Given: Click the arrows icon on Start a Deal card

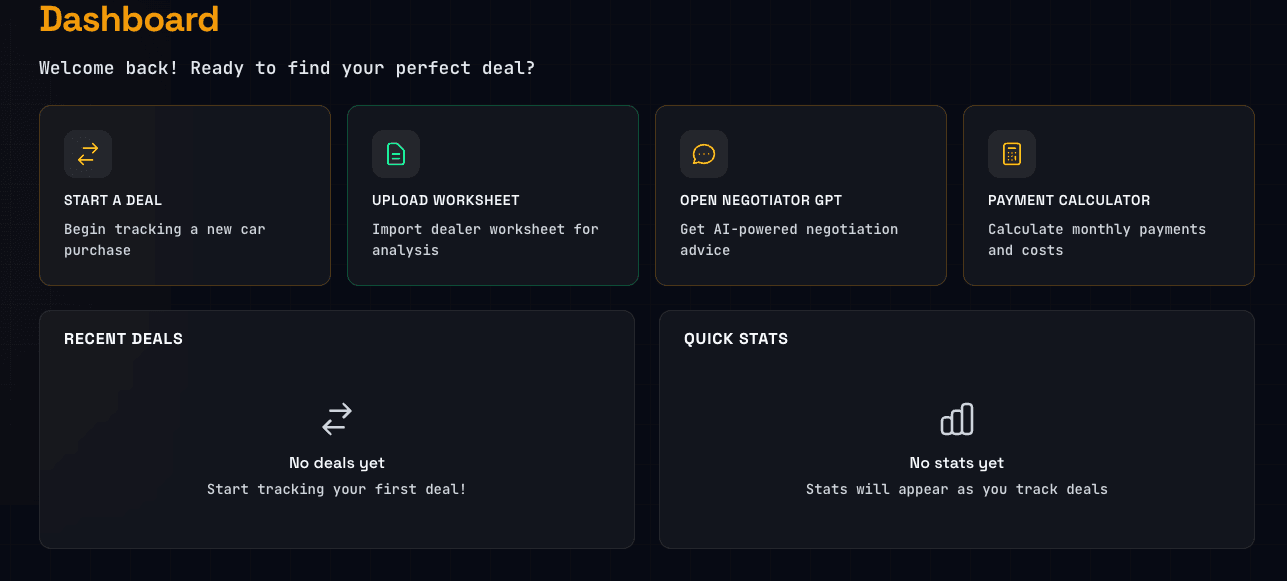Looking at the screenshot, I should (88, 154).
